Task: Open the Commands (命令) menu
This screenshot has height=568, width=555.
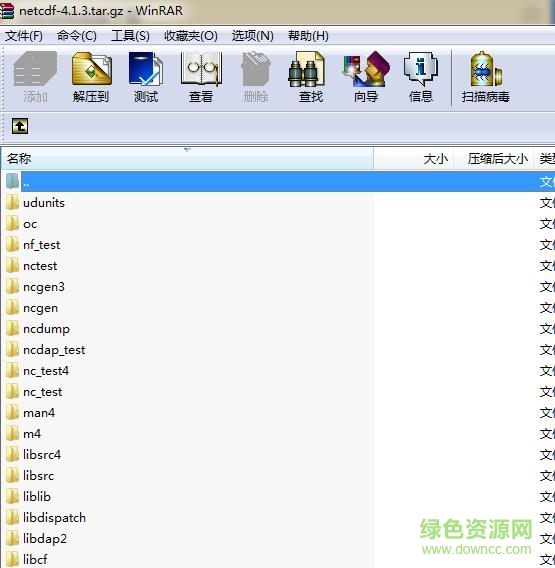Action: pos(77,36)
